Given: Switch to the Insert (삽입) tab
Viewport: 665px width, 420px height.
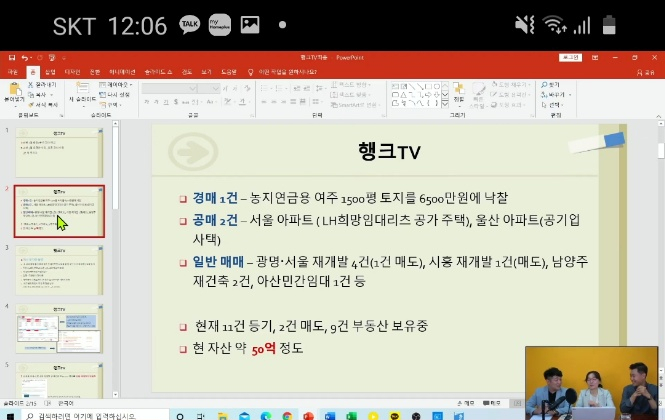Looking at the screenshot, I should [50, 72].
